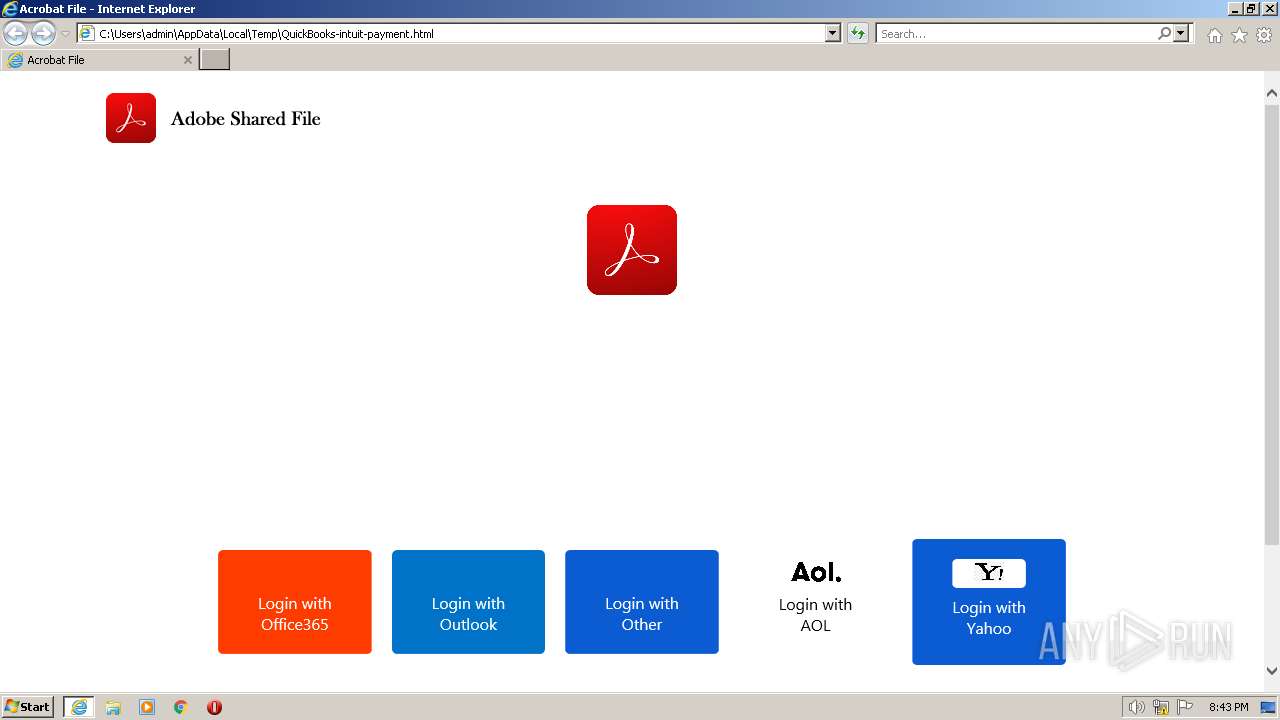Go back with the browser back arrow

tap(15, 33)
